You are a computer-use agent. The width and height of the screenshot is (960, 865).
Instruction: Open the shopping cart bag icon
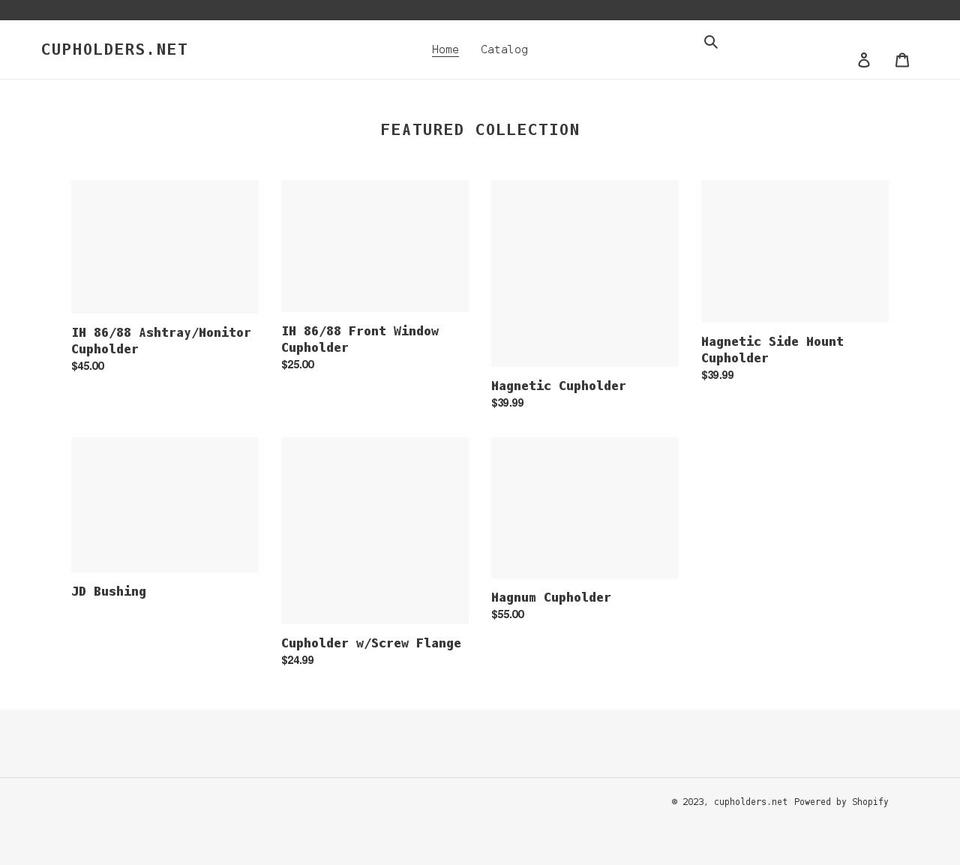[902, 60]
